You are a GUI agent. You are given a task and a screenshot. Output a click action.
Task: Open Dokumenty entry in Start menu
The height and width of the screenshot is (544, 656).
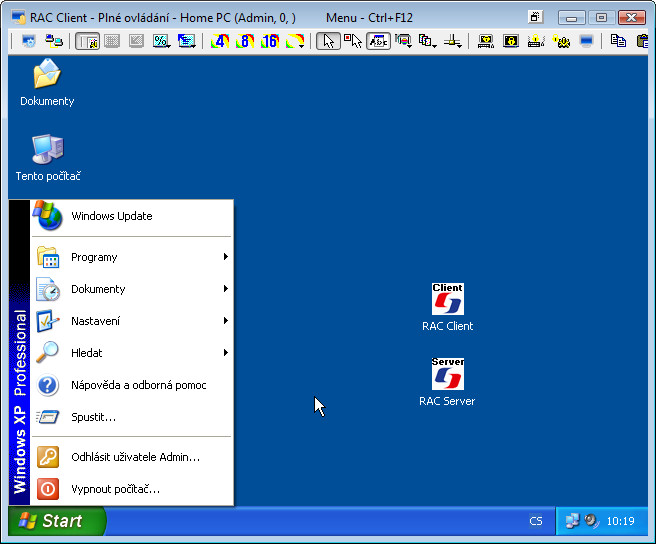click(x=132, y=289)
